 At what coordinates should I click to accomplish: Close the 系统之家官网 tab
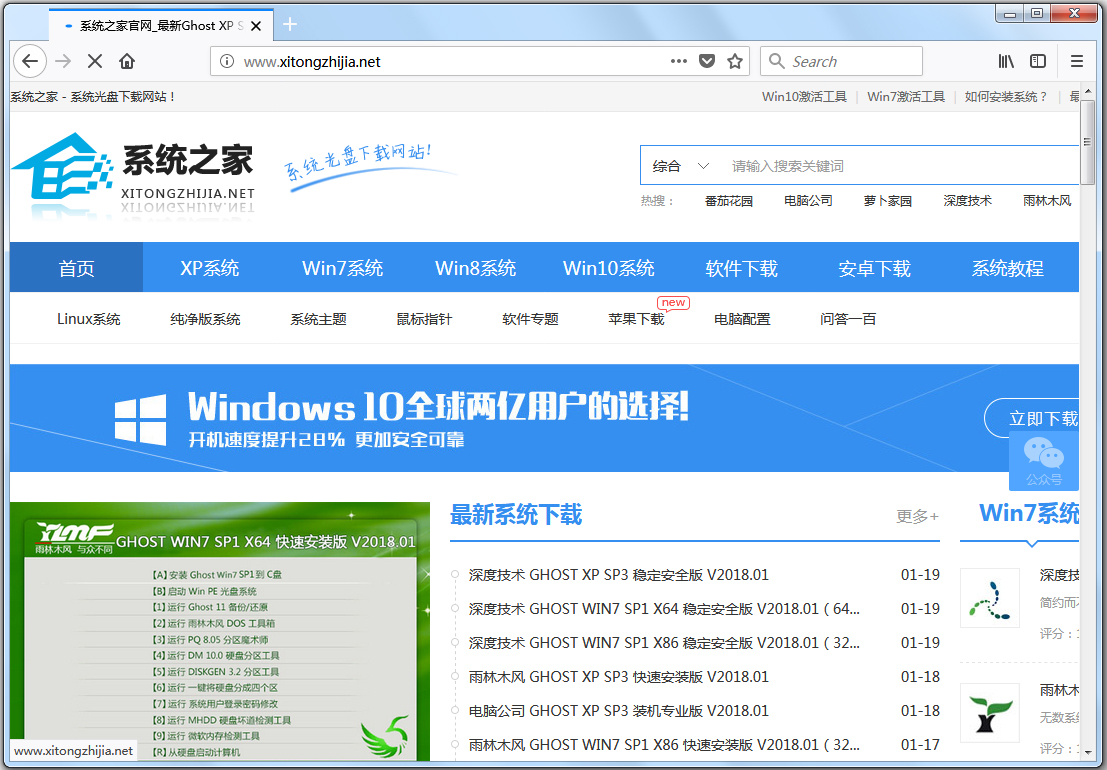(256, 26)
